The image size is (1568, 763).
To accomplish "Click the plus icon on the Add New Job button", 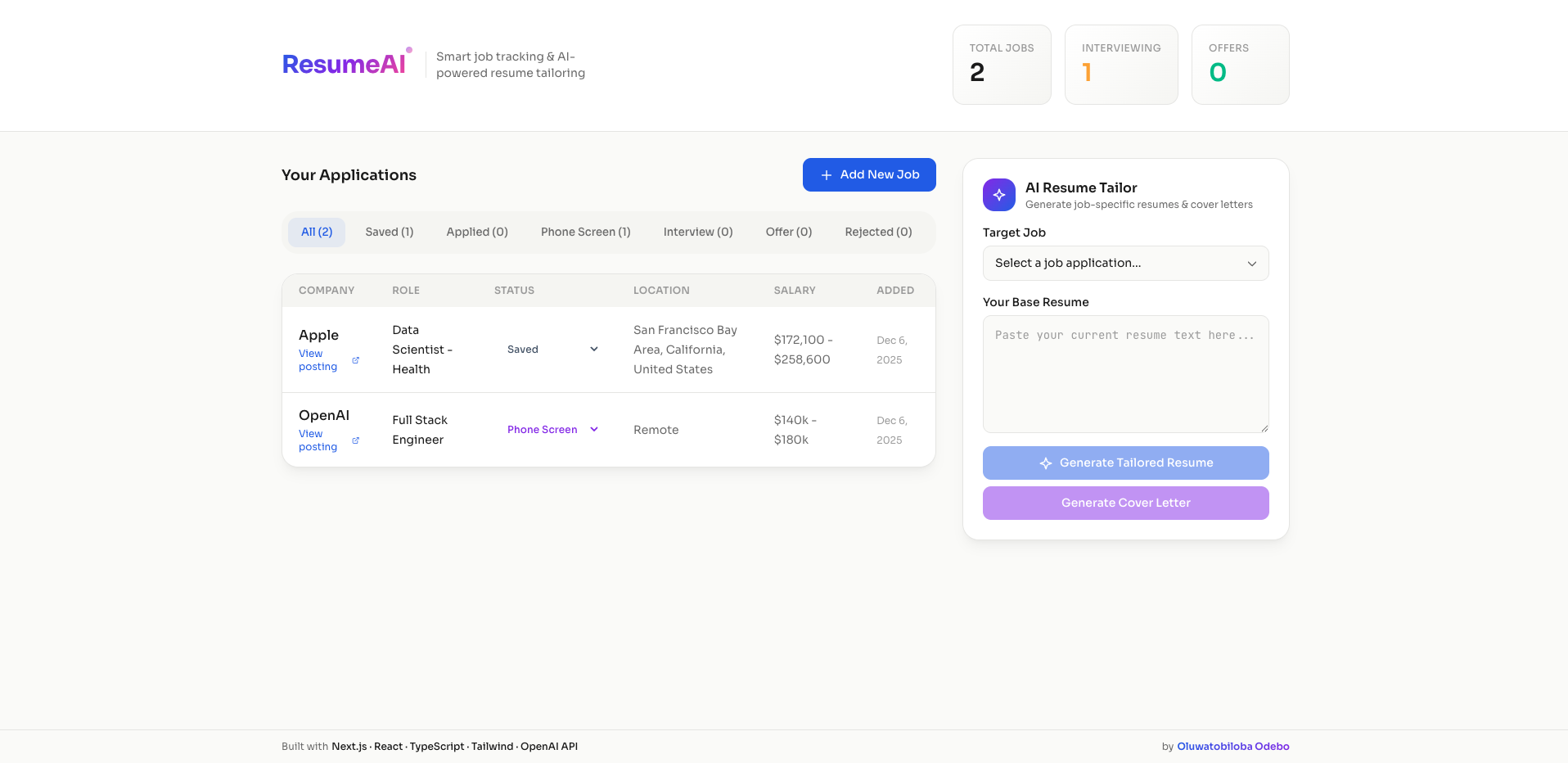I will click(x=825, y=174).
